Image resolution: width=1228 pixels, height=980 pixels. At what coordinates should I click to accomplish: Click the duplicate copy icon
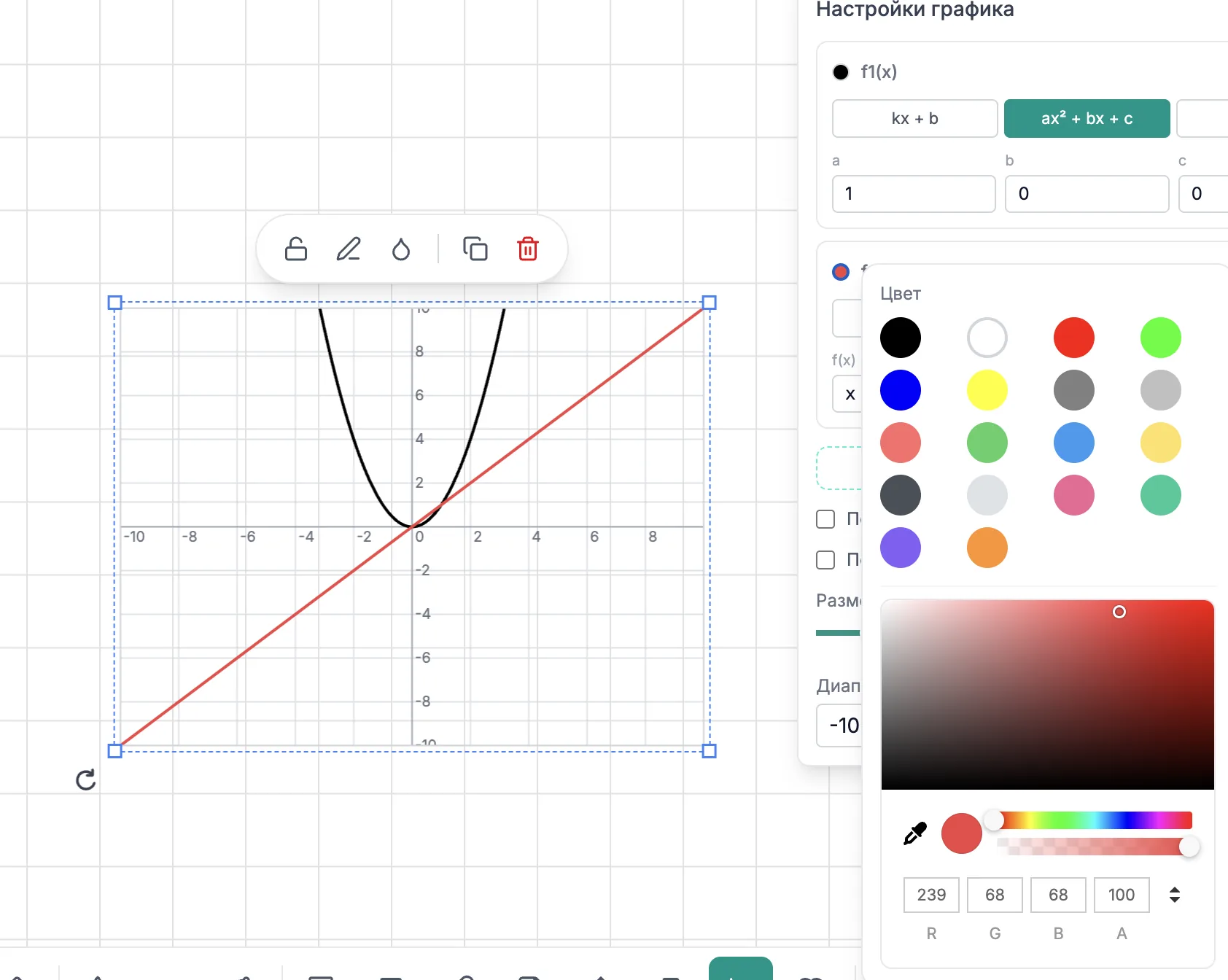tap(475, 249)
